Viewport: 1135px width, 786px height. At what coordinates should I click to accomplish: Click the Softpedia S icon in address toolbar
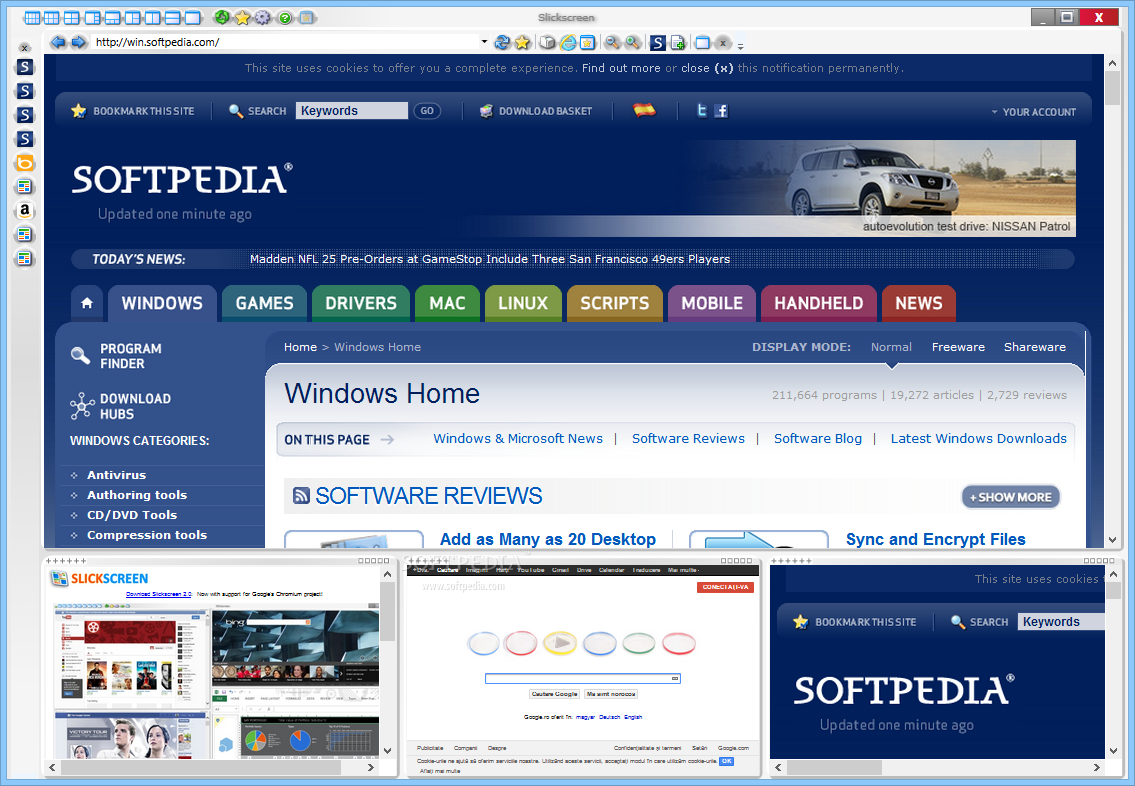click(x=657, y=43)
